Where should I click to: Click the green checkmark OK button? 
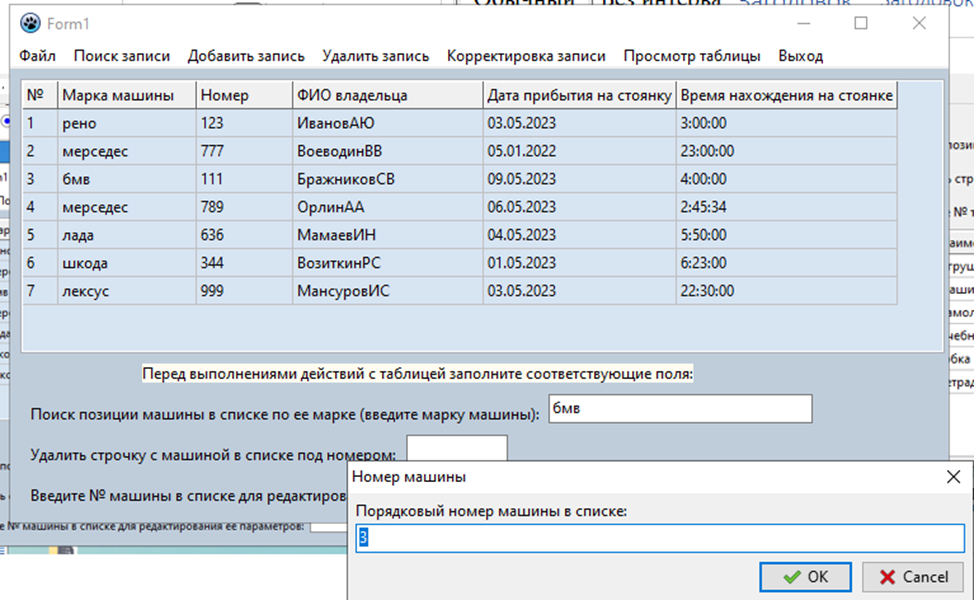click(x=806, y=577)
